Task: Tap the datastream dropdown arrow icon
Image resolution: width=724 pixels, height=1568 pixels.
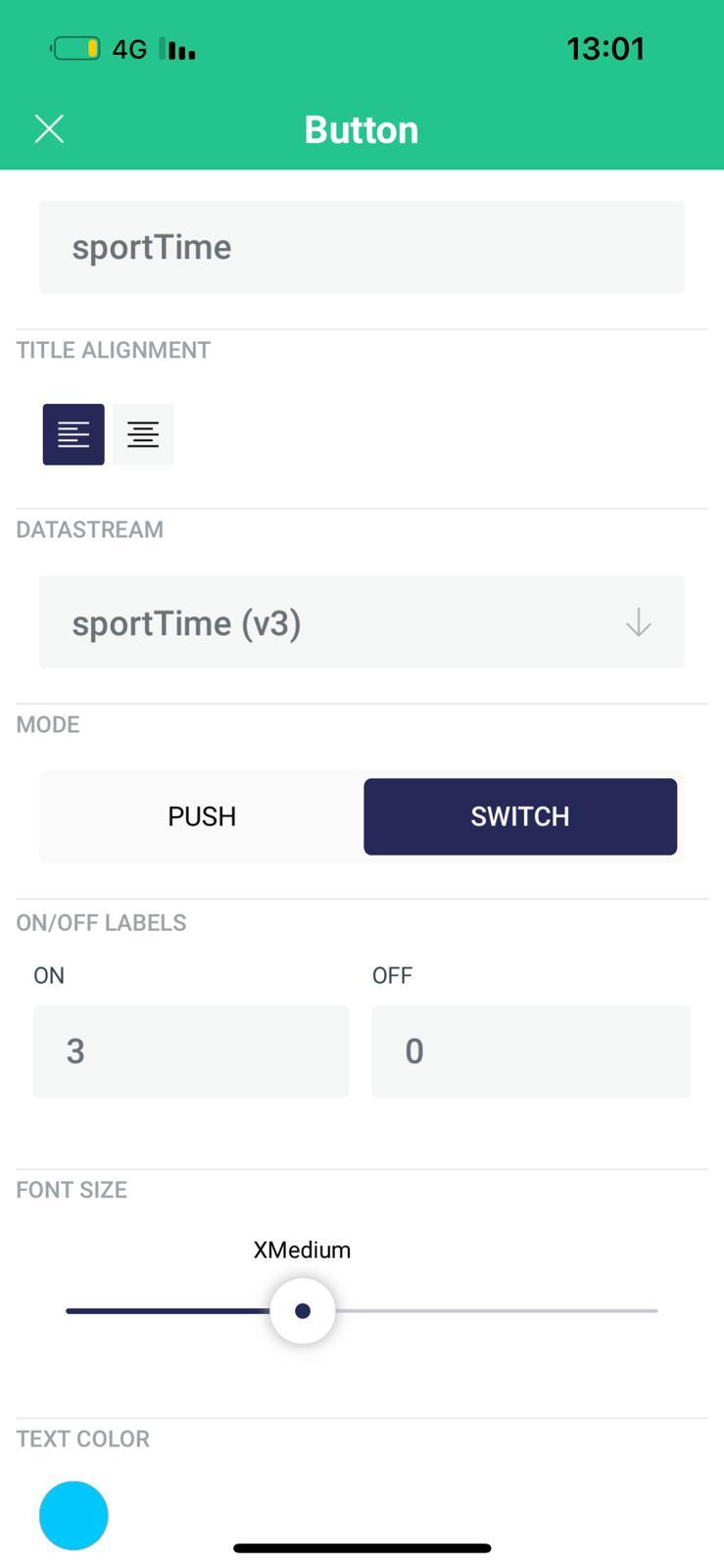Action: click(638, 621)
